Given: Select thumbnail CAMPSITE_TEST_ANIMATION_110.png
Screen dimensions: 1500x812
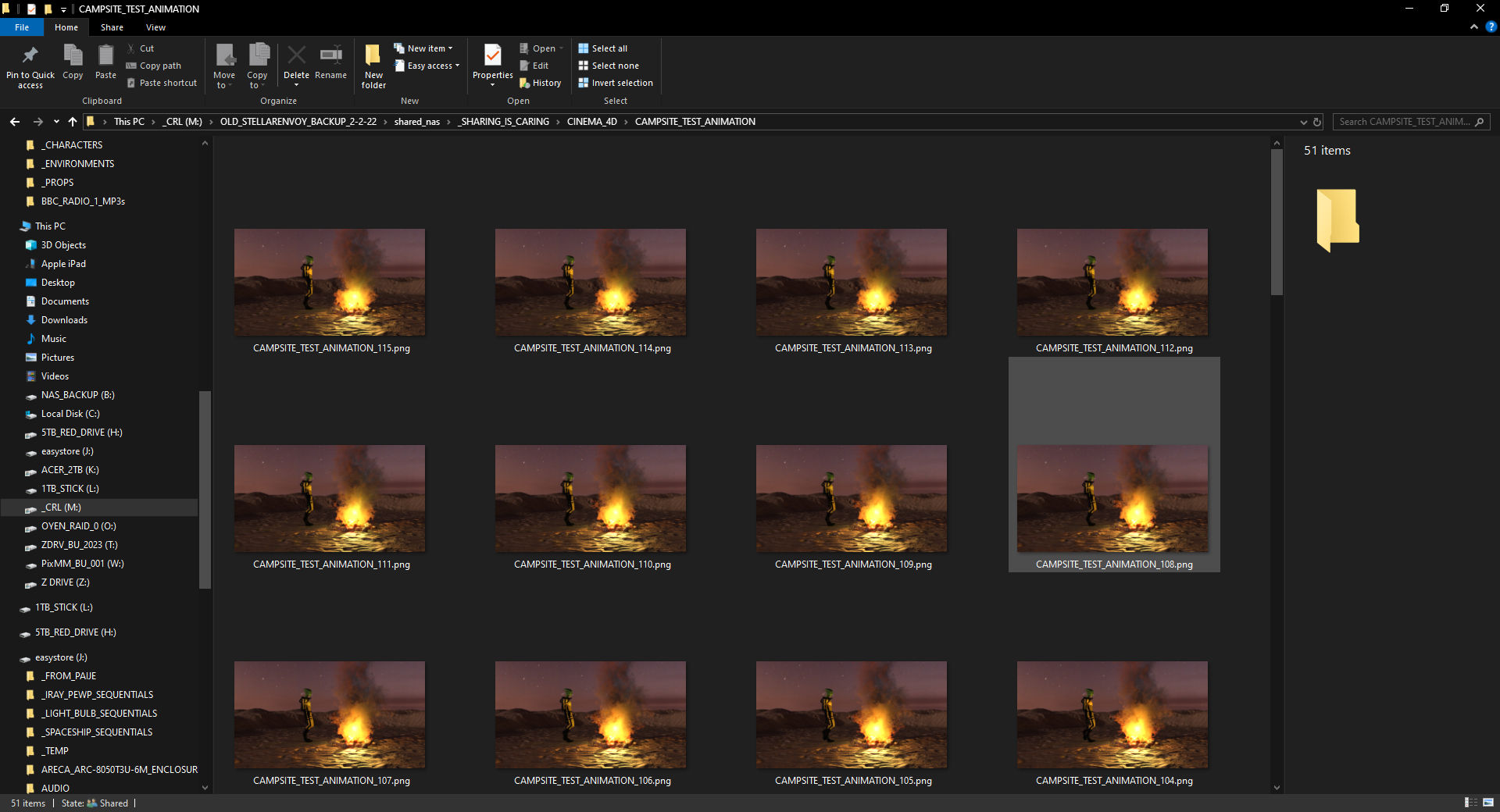Looking at the screenshot, I should click(591, 498).
